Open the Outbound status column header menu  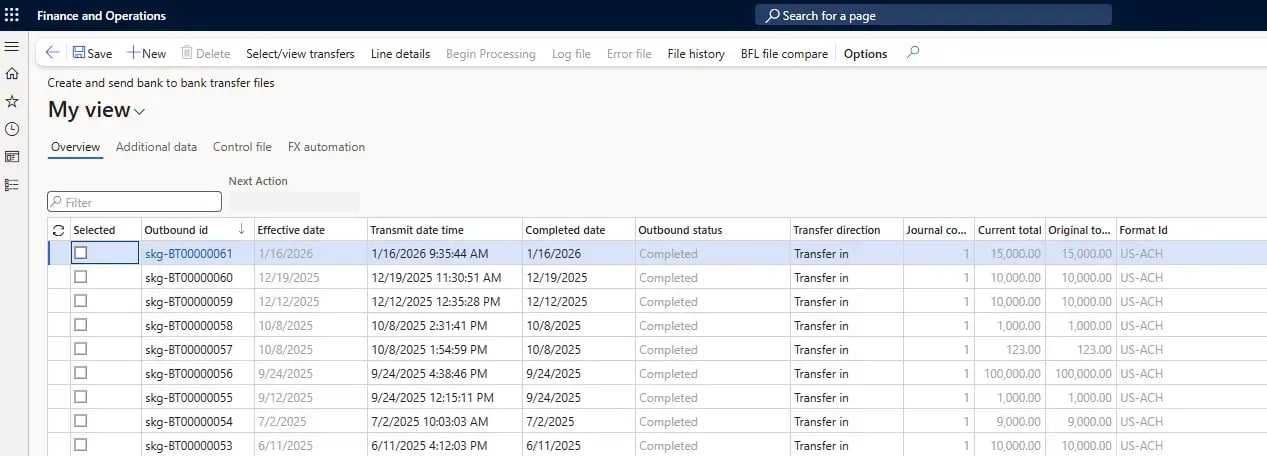tap(680, 230)
